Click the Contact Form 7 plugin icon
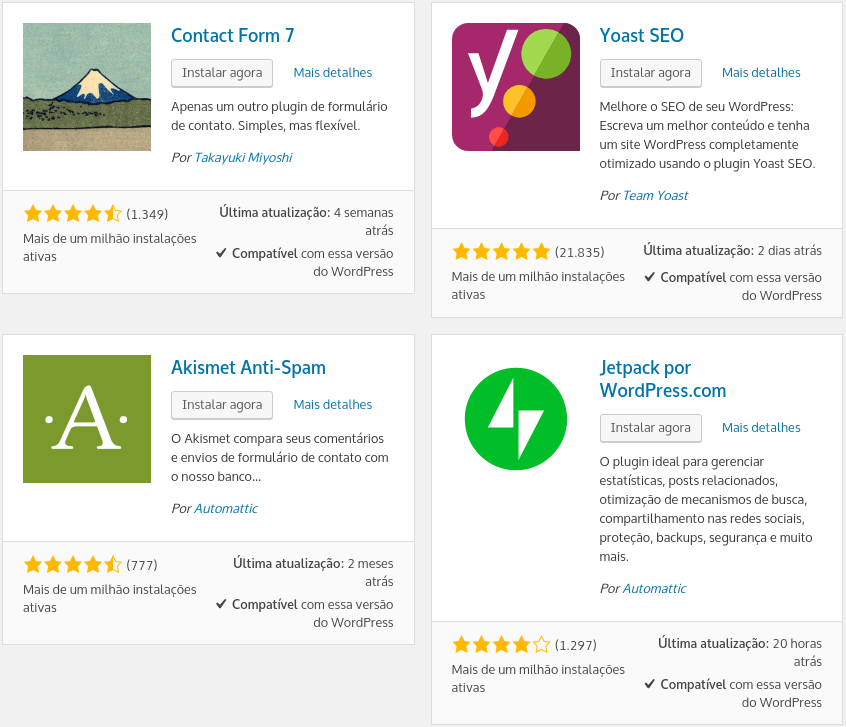This screenshot has height=727, width=846. 86,87
